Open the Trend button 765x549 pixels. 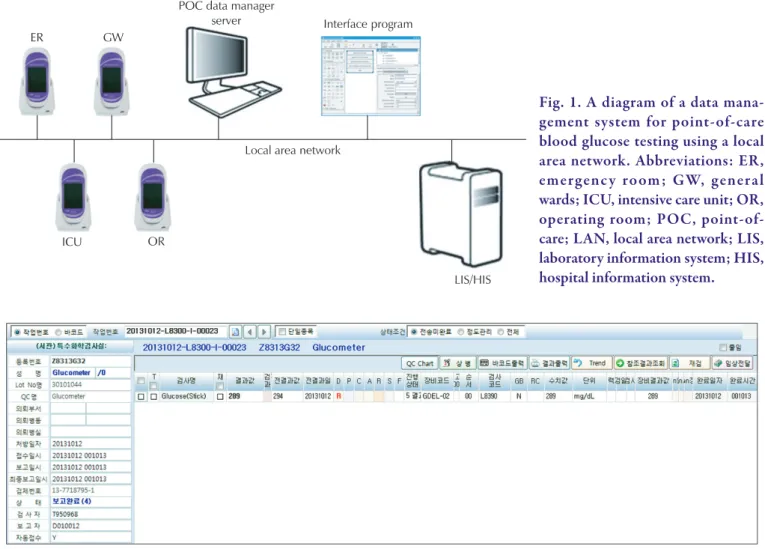click(591, 363)
